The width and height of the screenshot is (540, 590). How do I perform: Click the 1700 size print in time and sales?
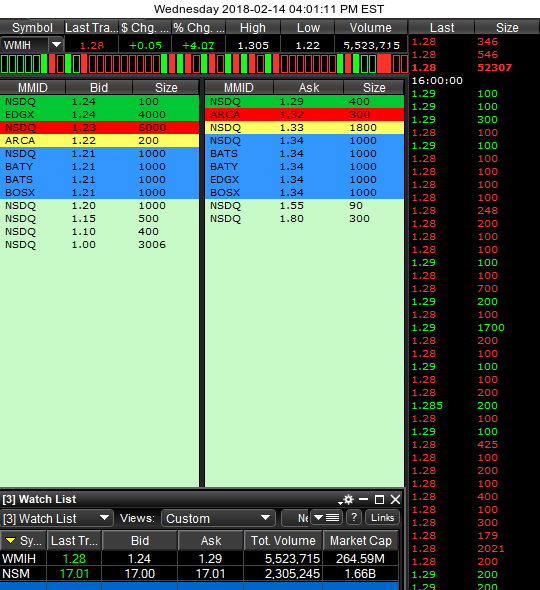click(x=491, y=327)
